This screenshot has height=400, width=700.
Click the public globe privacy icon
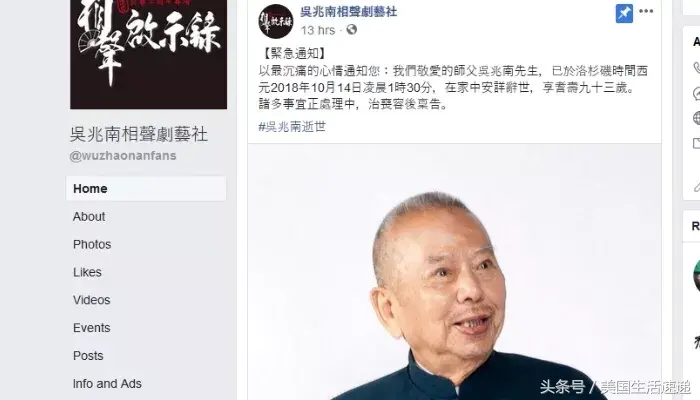(352, 29)
